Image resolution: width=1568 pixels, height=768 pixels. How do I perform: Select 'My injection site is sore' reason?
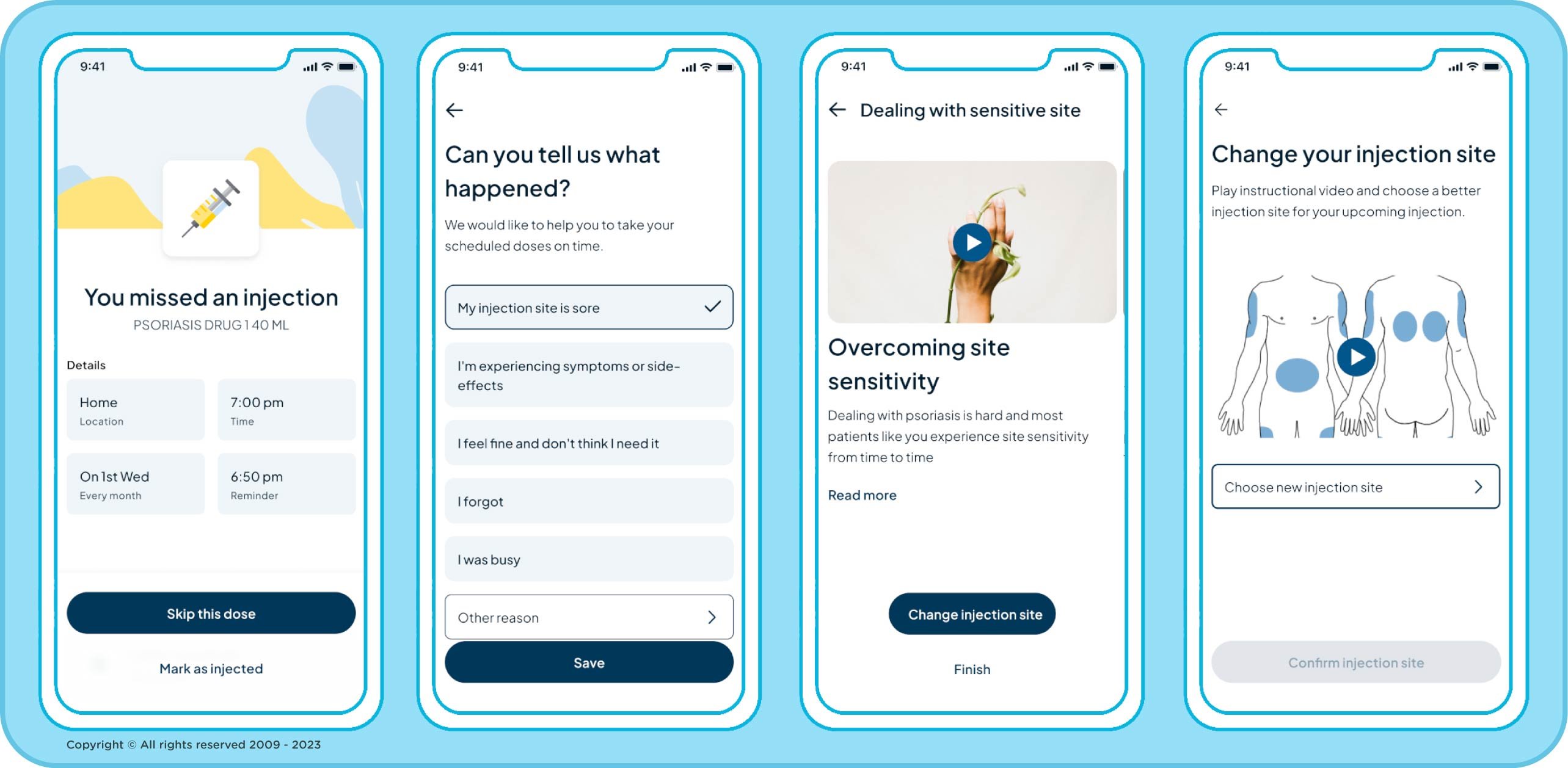[x=589, y=307]
